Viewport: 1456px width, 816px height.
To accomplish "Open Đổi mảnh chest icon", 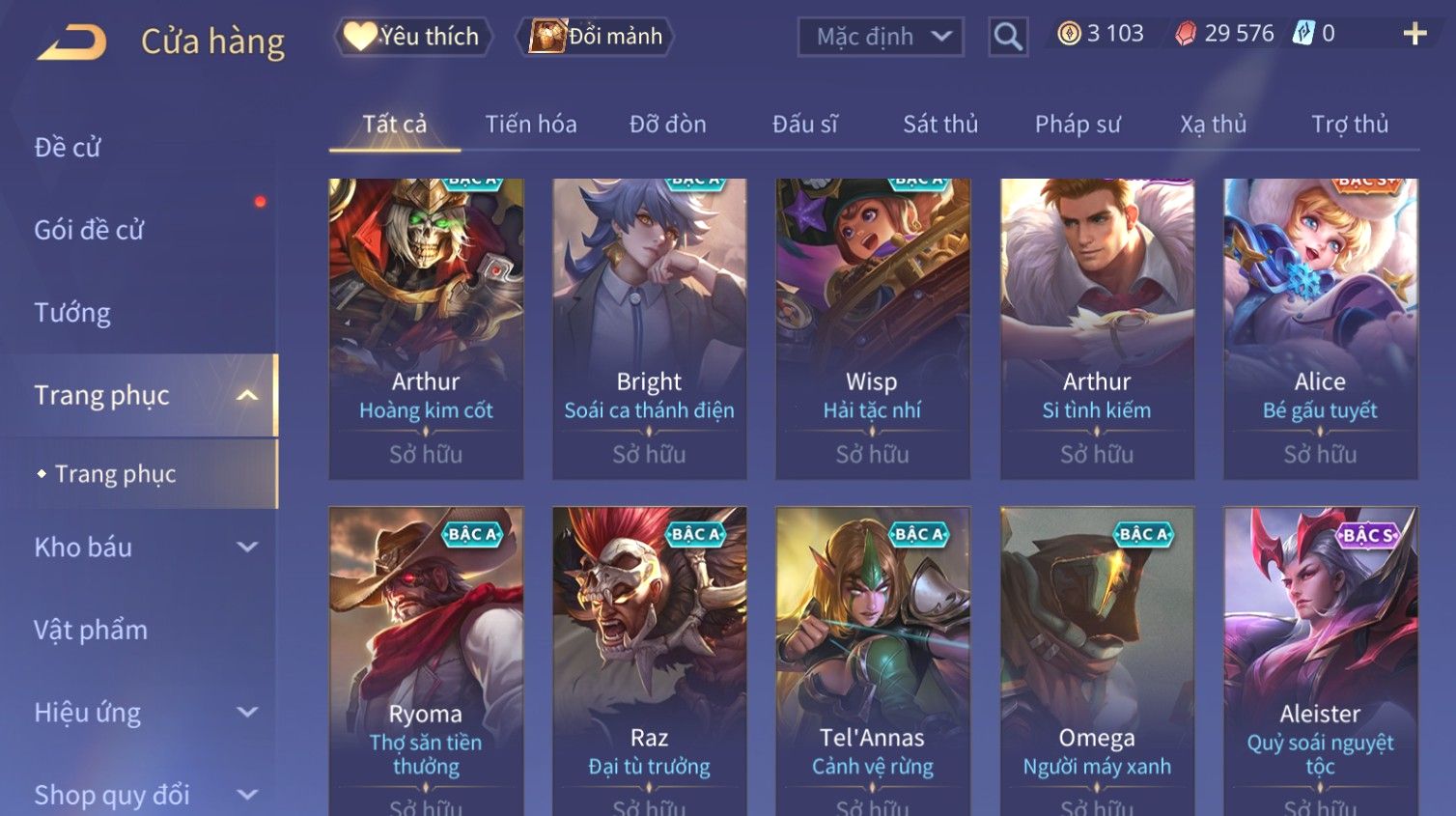I will click(547, 37).
